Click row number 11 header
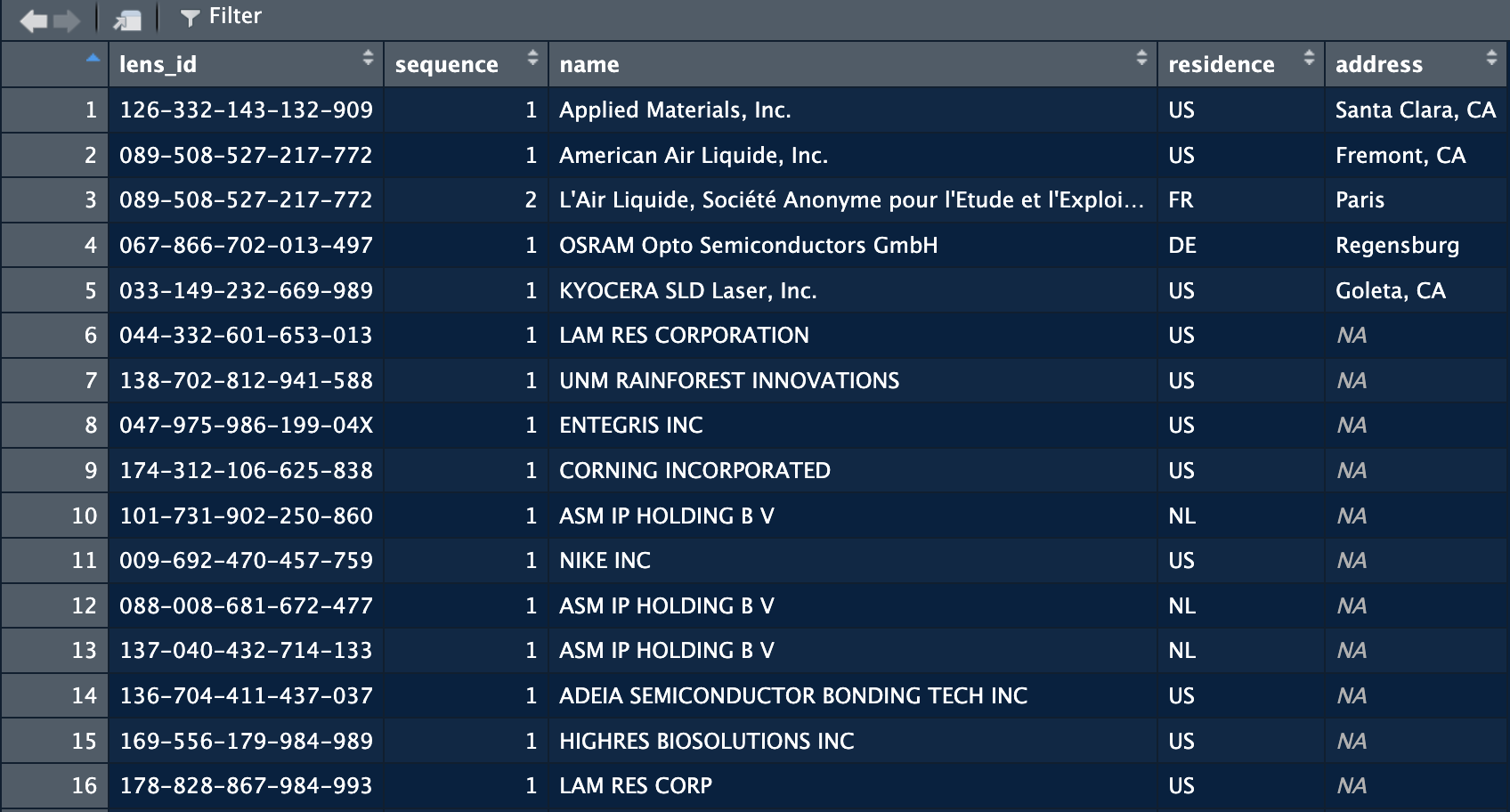Screen dimensions: 1510x812 (84, 561)
